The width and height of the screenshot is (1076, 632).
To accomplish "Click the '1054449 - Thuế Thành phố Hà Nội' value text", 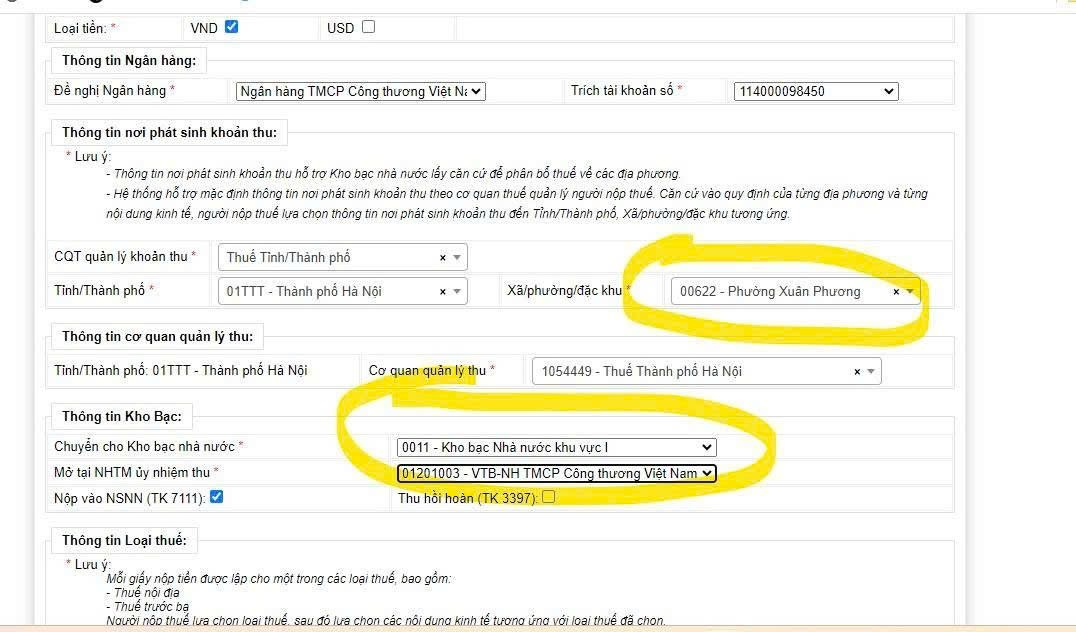I will coord(642,371).
